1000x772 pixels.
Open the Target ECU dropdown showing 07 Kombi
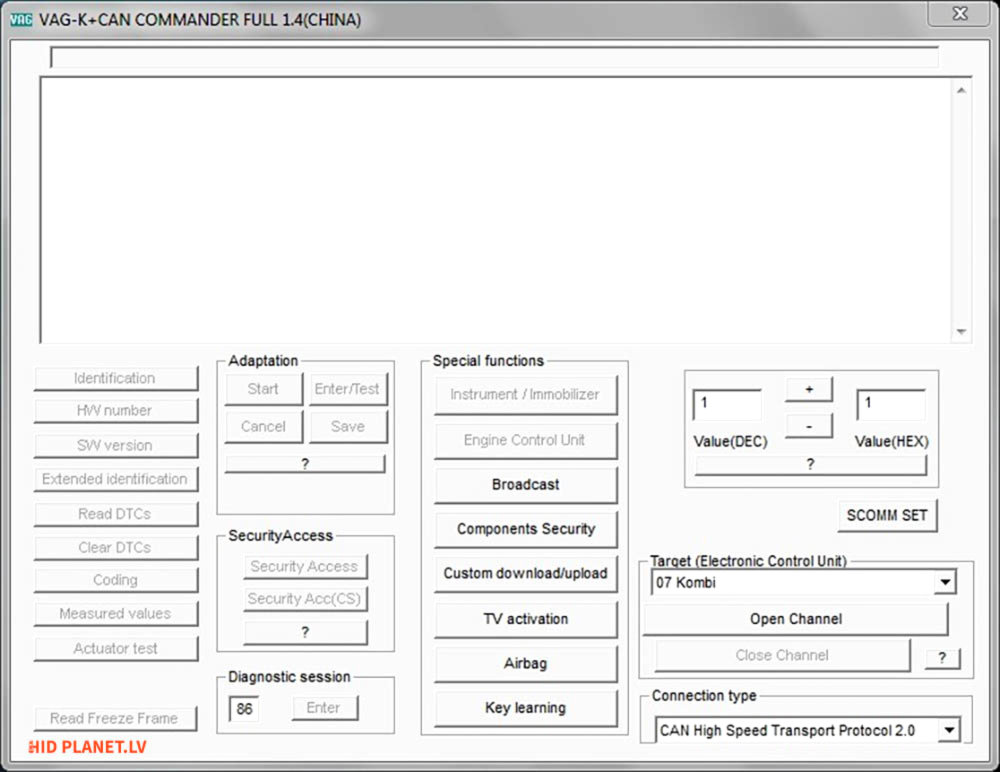click(x=944, y=581)
